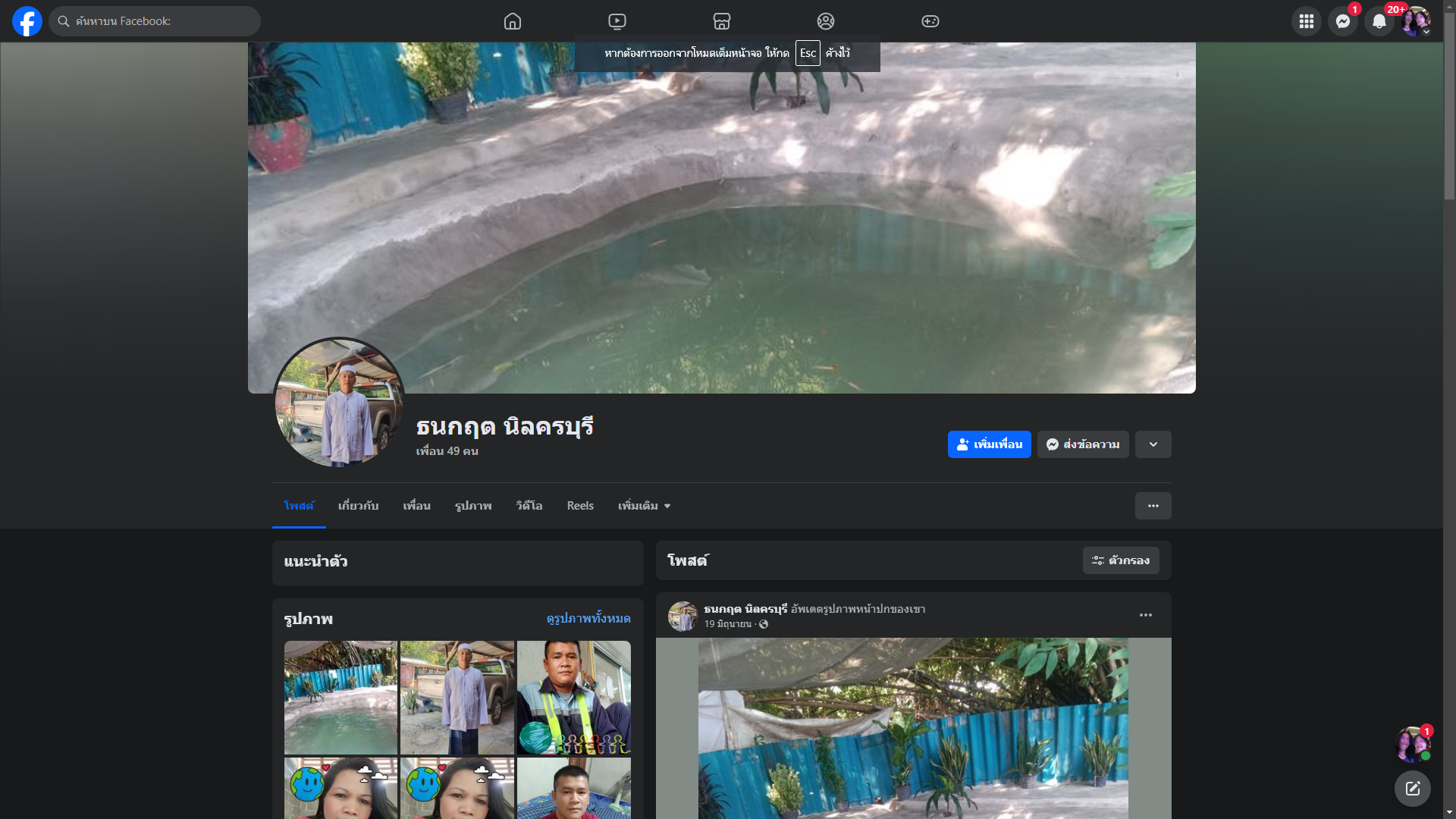Open the nine-dot menu grid icon

[x=1306, y=21]
